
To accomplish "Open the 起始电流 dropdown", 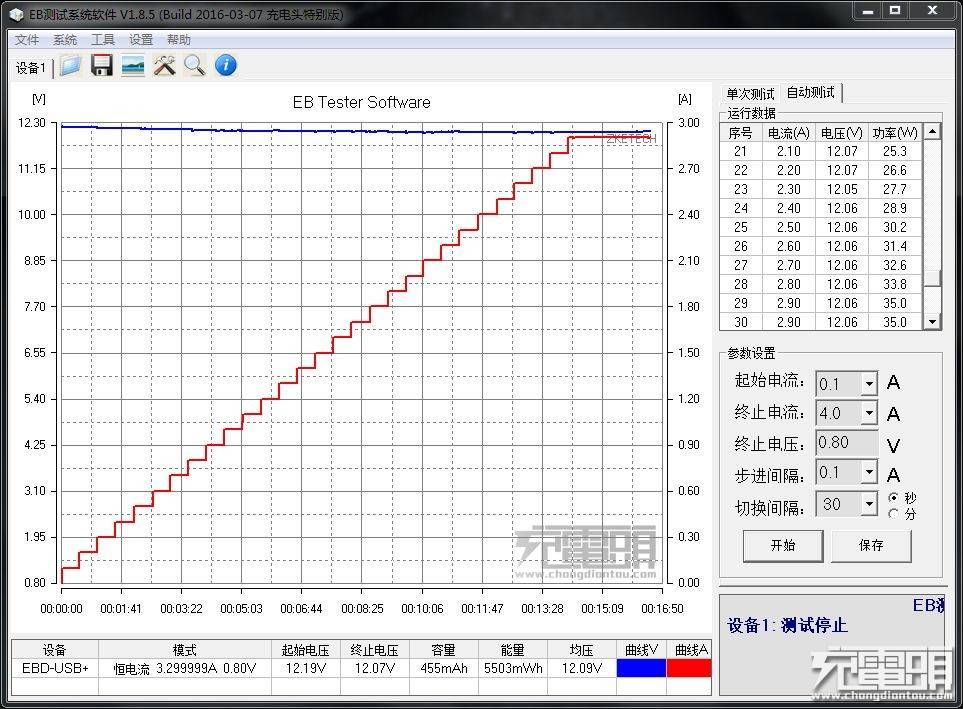I will pos(869,383).
